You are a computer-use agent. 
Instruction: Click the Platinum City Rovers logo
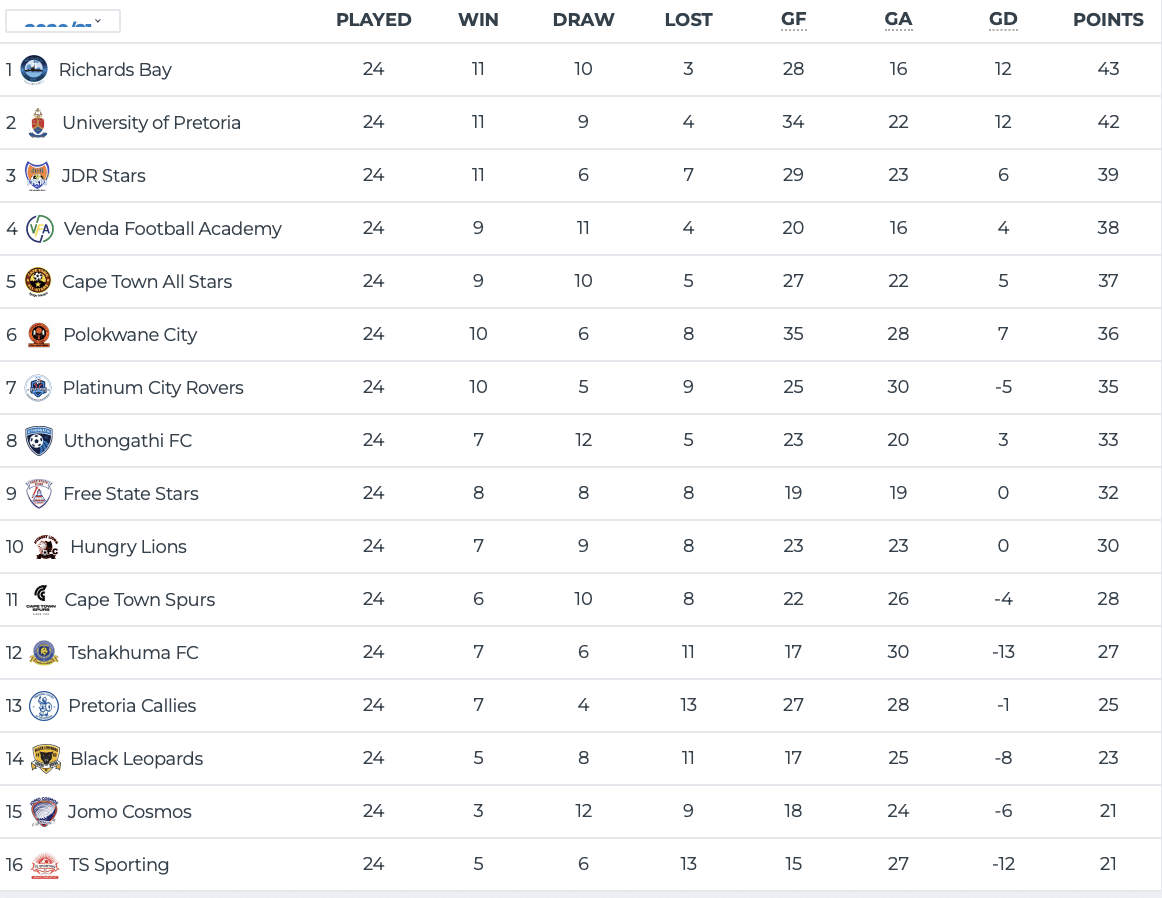(38, 388)
